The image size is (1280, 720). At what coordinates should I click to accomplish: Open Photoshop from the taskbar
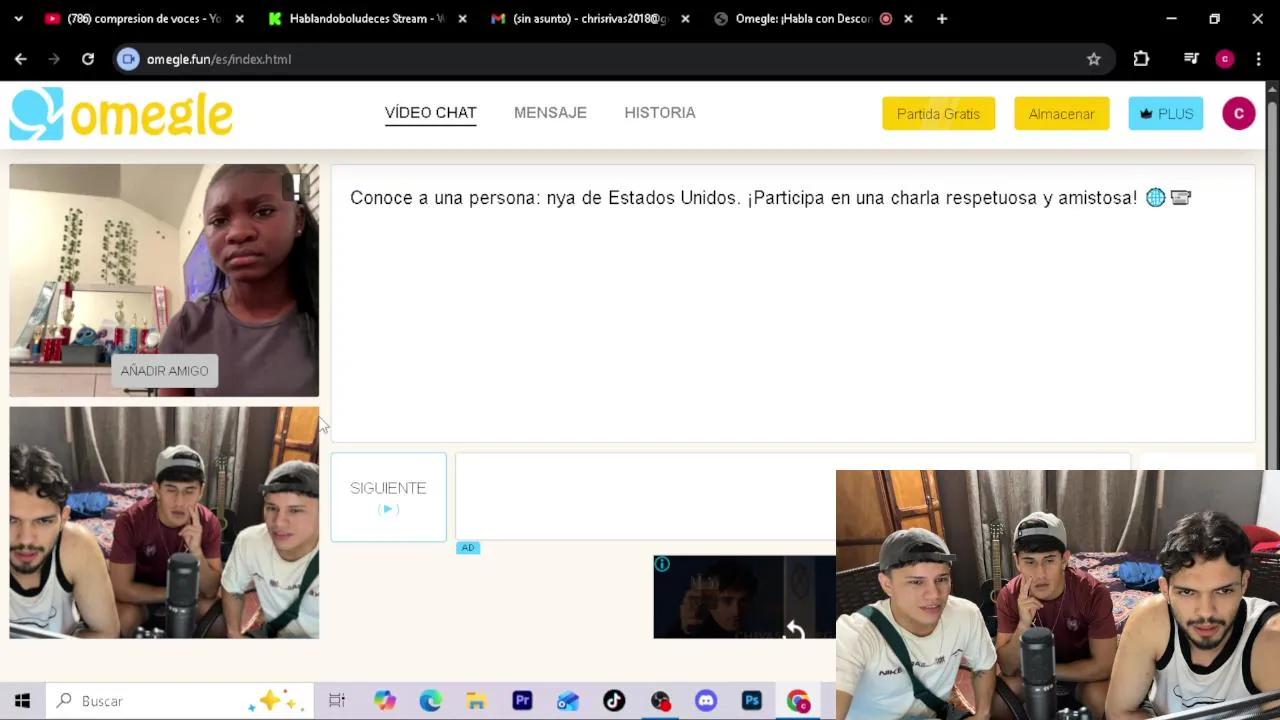(752, 701)
